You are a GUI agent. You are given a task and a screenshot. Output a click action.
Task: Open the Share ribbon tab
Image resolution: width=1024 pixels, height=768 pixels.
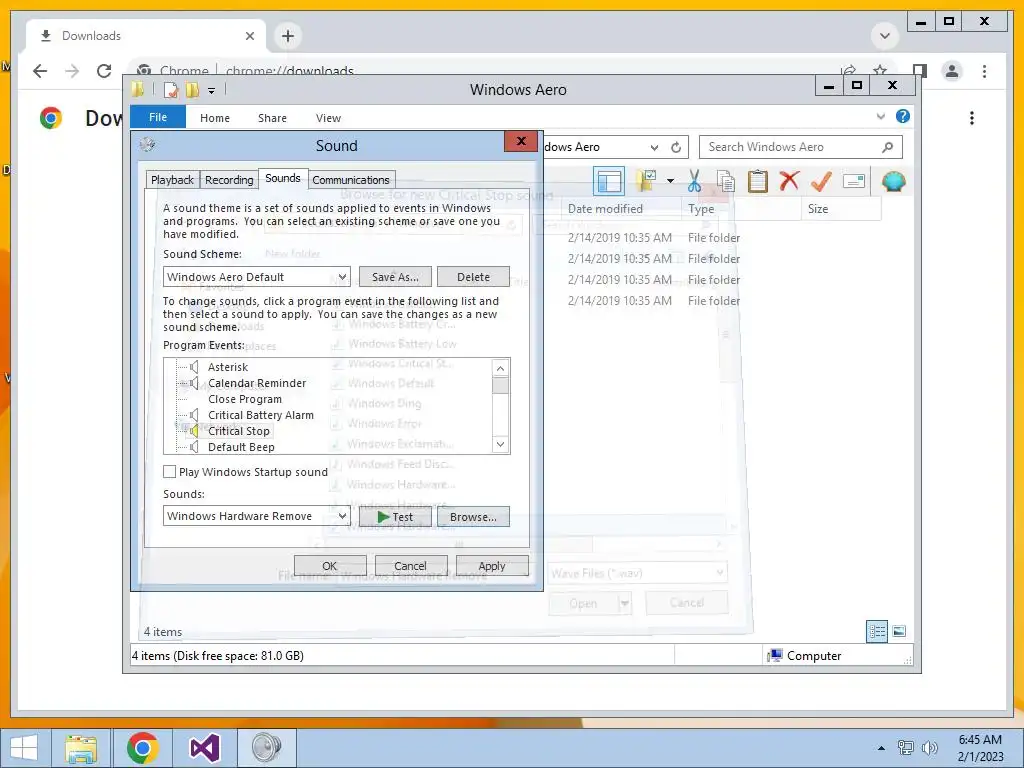(272, 118)
